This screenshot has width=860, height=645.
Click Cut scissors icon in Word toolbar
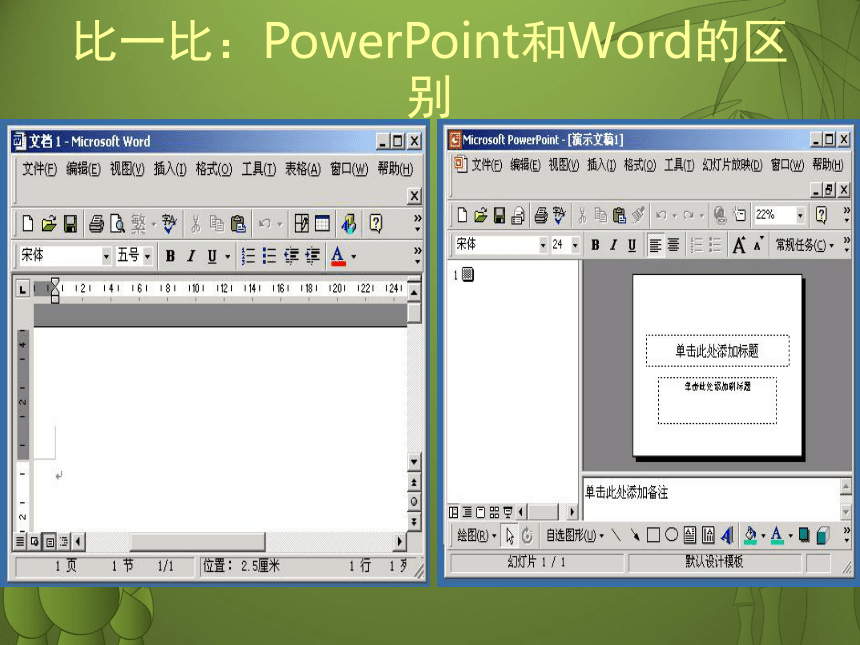(195, 224)
